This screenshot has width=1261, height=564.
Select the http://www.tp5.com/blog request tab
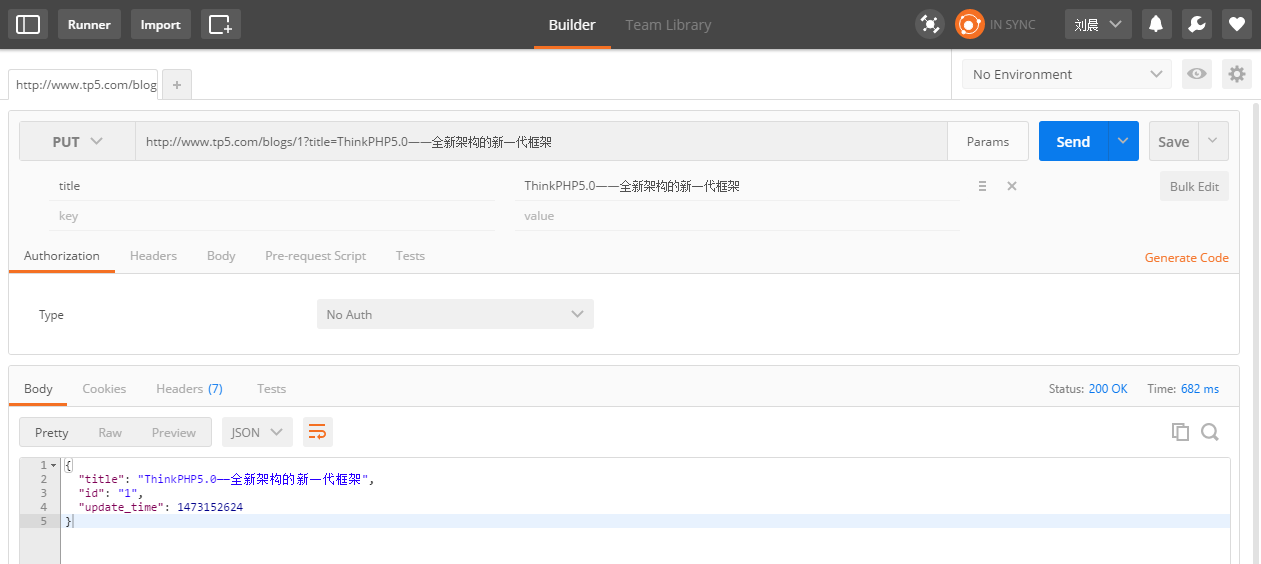click(83, 85)
